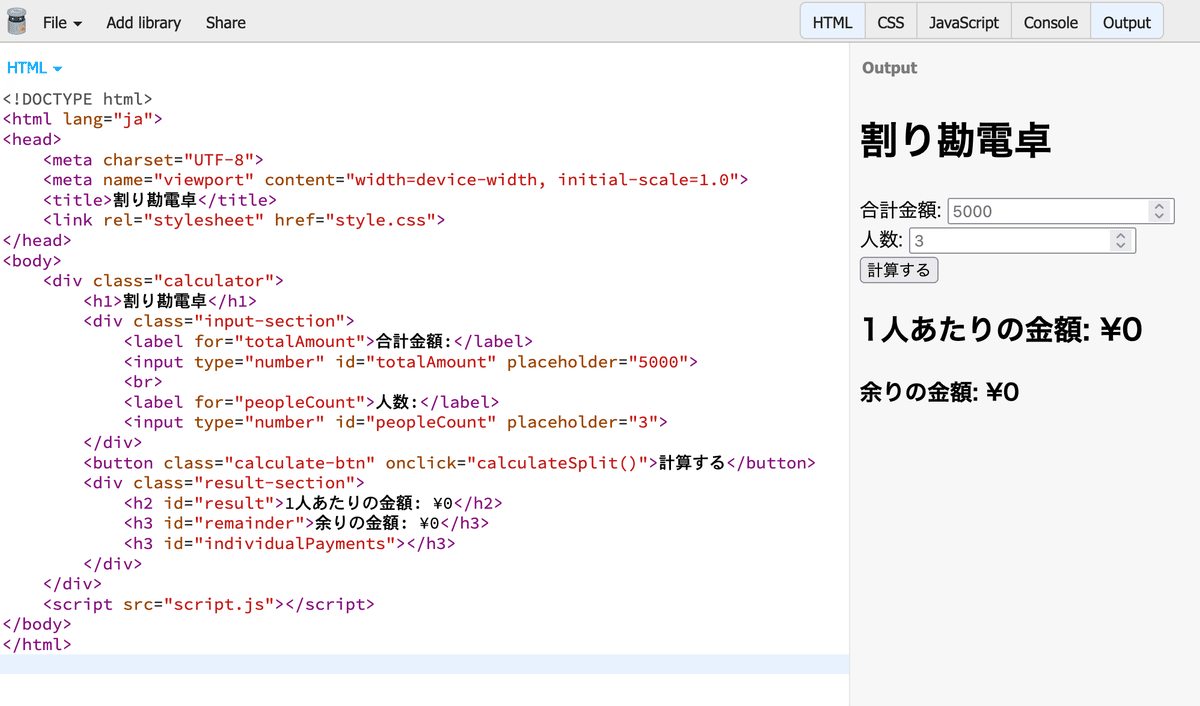Show the JavaScript panel
Image resolution: width=1200 pixels, height=706 pixels.
(964, 22)
